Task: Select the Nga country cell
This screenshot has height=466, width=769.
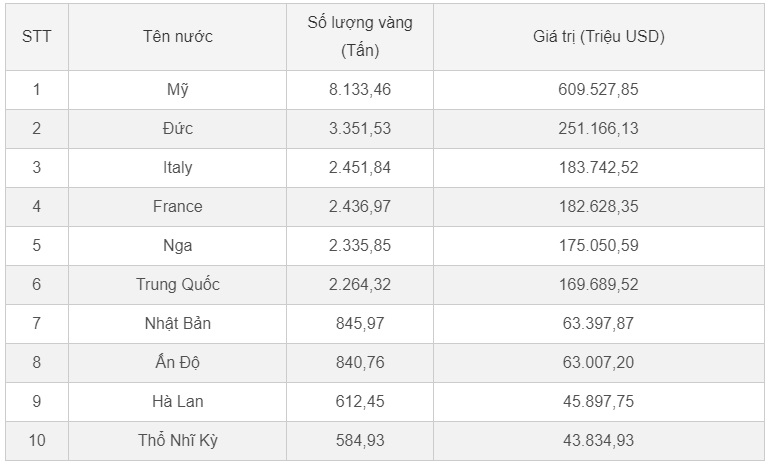Action: 177,245
